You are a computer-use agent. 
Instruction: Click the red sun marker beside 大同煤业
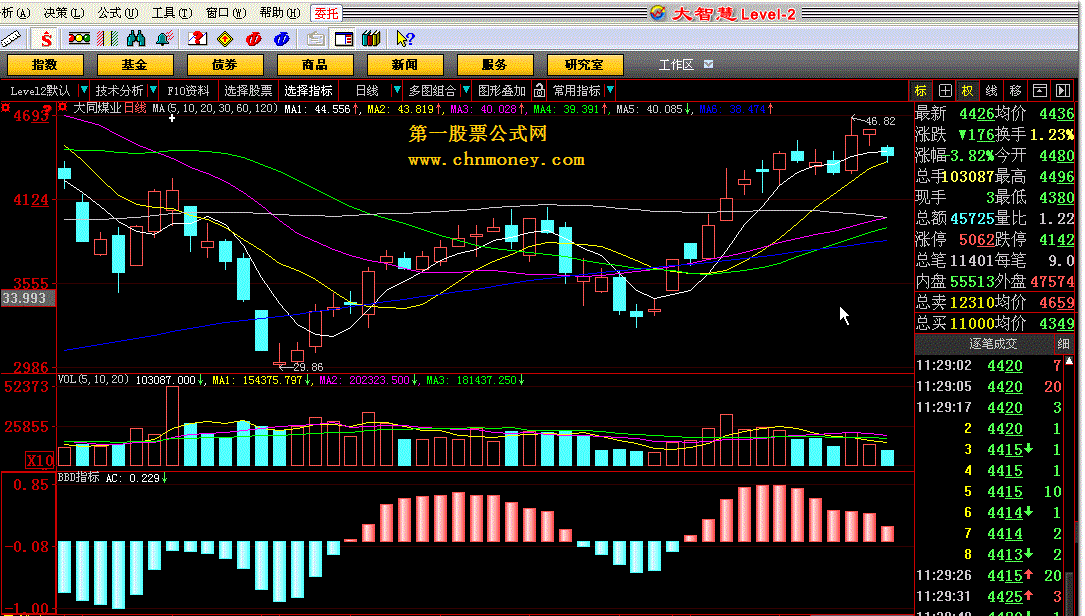tap(62, 107)
